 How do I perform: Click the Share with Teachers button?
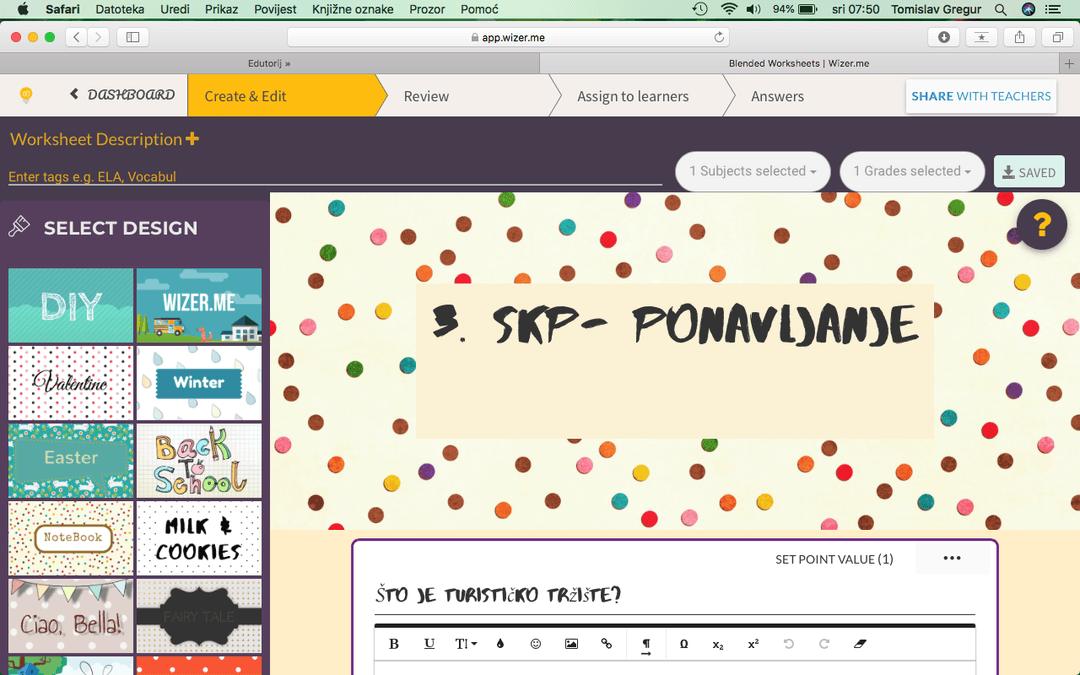pyautogui.click(x=981, y=96)
